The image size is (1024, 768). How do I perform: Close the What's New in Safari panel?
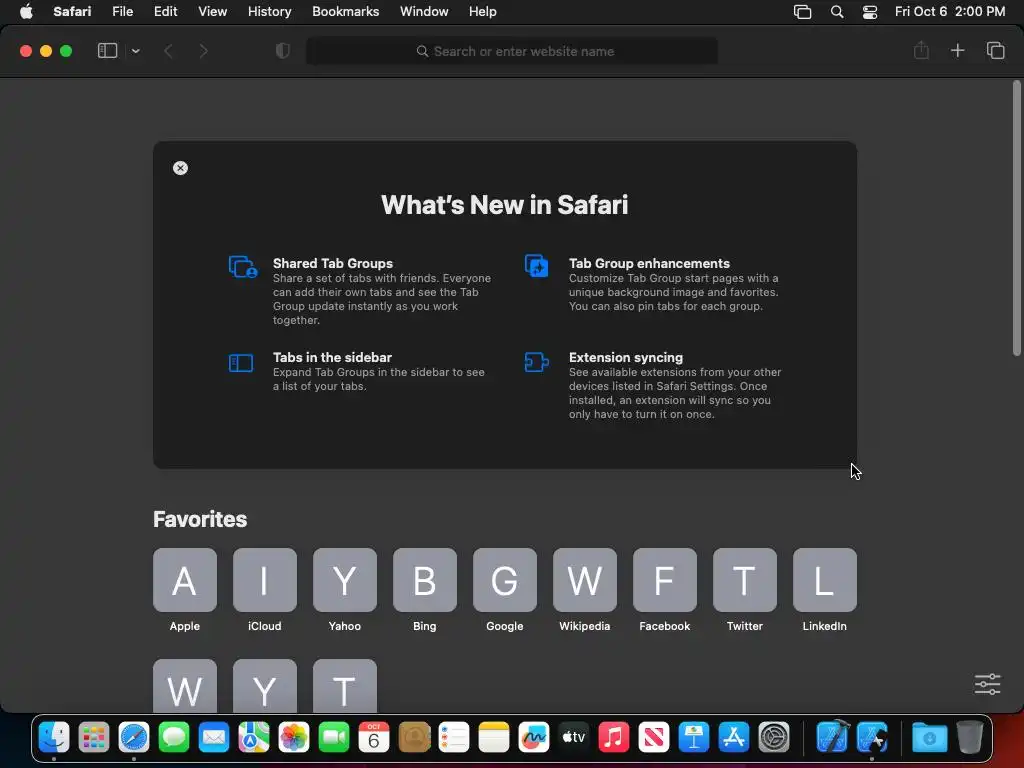coord(180,168)
